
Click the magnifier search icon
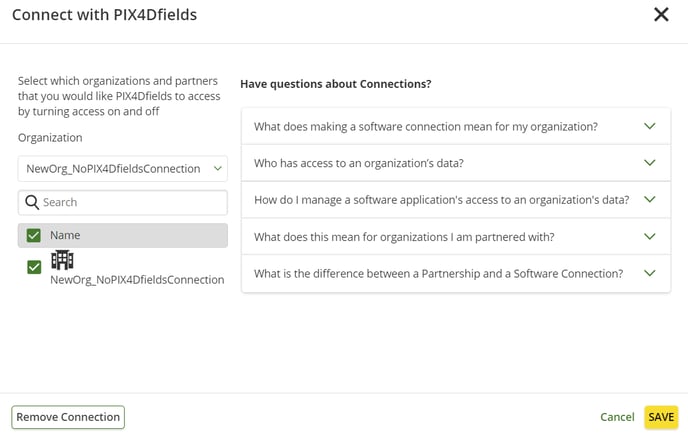point(32,202)
